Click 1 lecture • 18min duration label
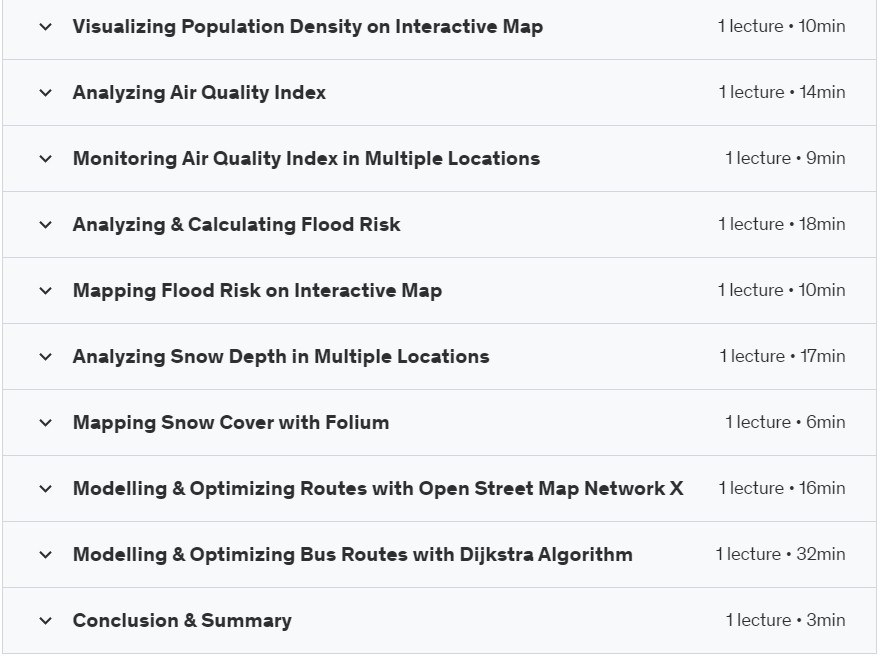 click(x=782, y=224)
